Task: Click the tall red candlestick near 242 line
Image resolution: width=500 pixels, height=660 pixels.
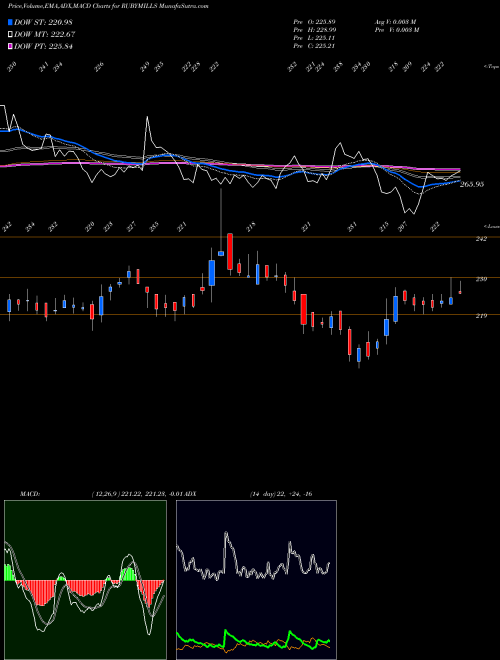Action: click(x=230, y=252)
